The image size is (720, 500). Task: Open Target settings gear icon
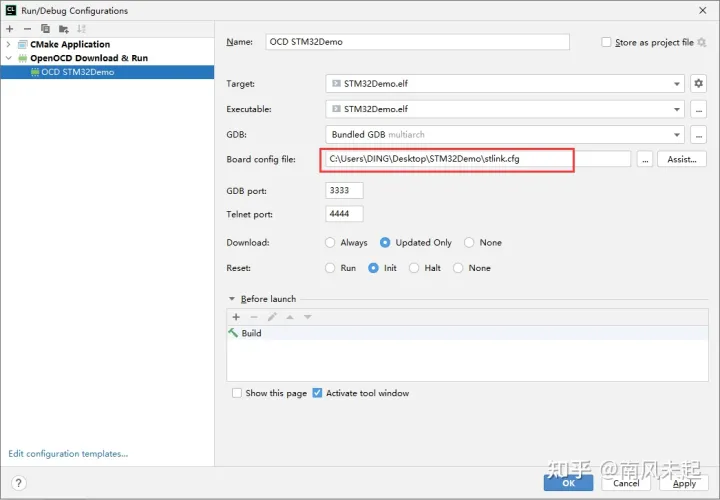click(698, 84)
